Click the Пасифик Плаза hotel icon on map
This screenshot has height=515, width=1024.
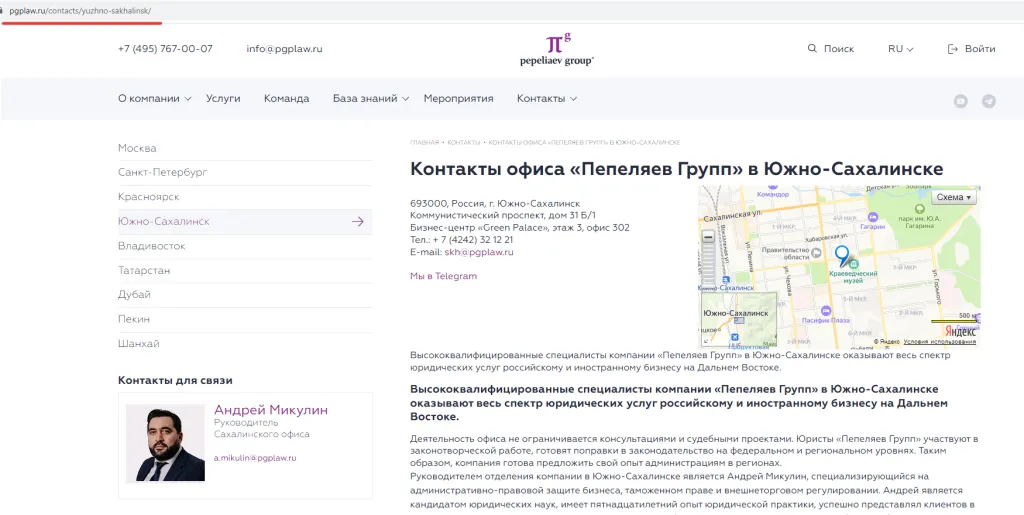[x=826, y=311]
